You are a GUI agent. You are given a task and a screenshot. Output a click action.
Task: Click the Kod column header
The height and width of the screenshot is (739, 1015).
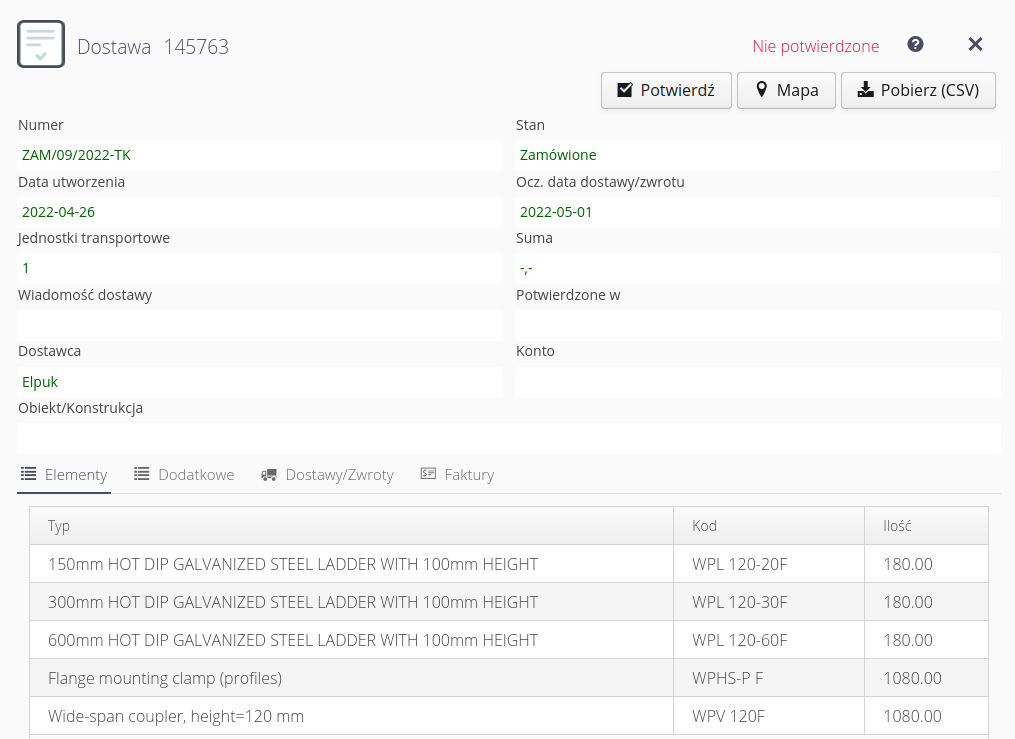(704, 526)
